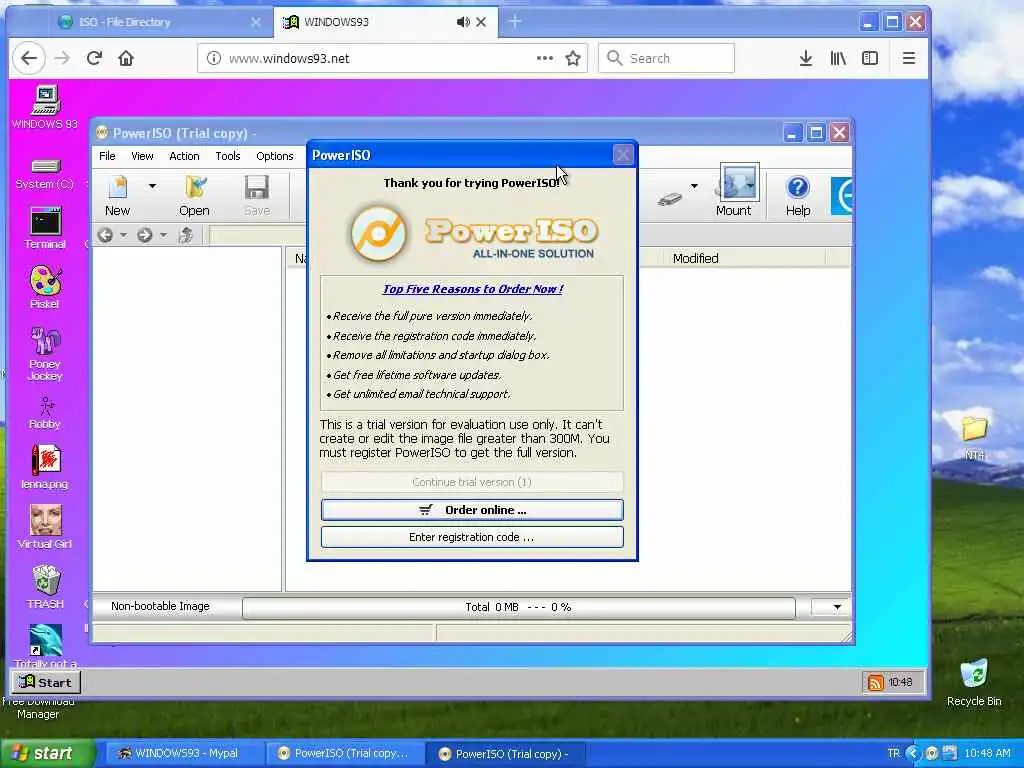Screen dimensions: 1024x768
Task: Open the Piskel paint icon
Action: 45,287
